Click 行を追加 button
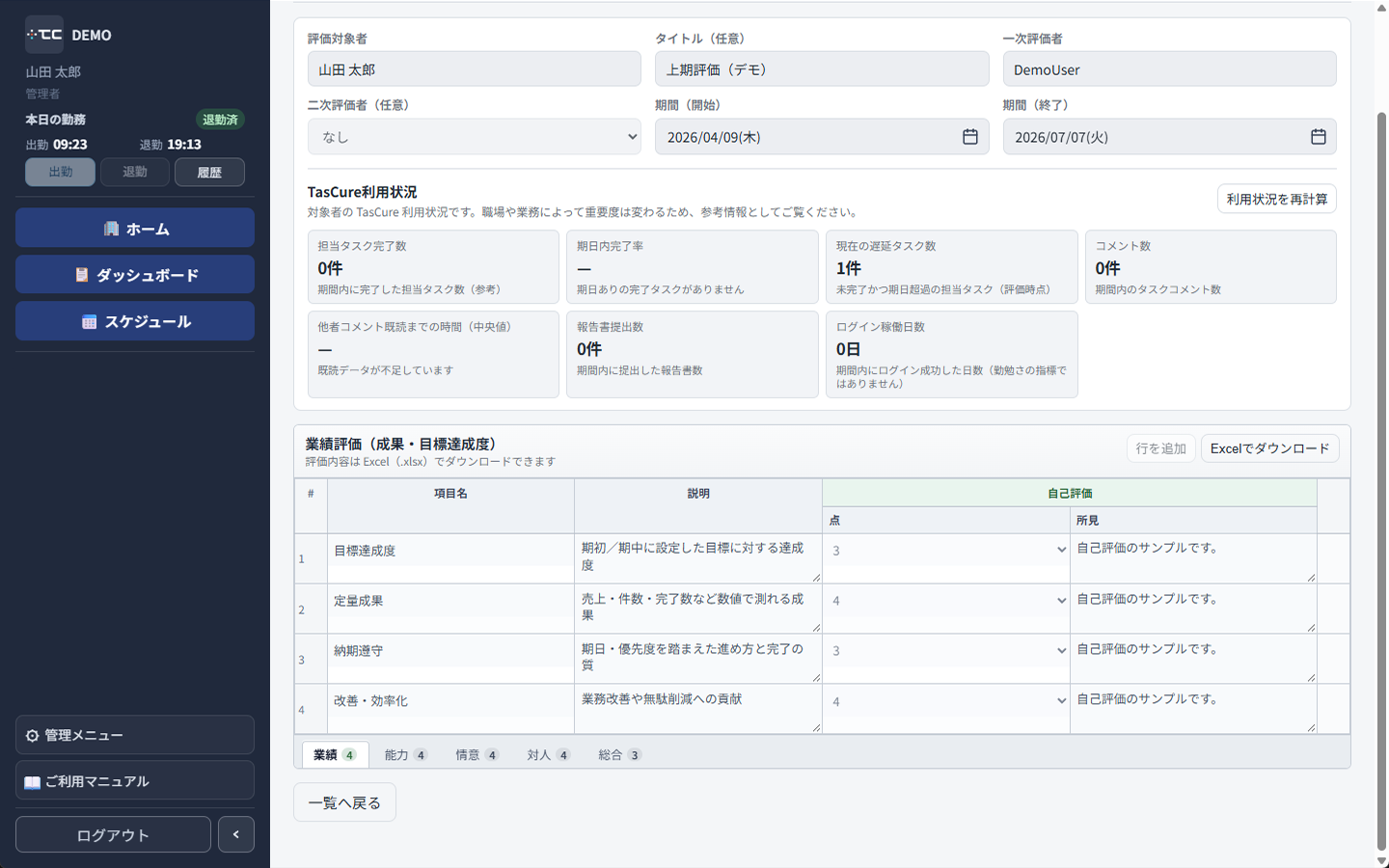This screenshot has height=868, width=1389. 1161,448
